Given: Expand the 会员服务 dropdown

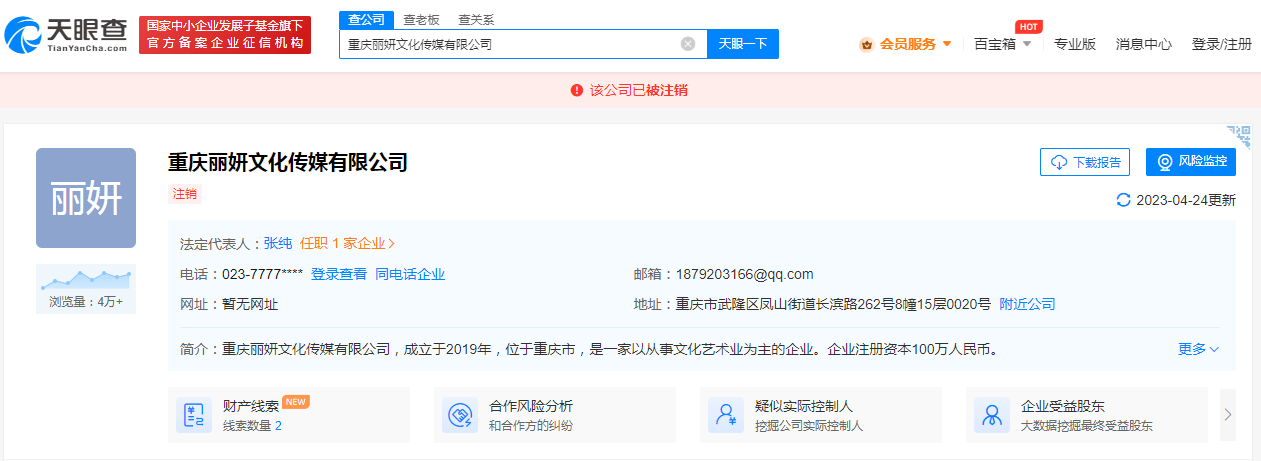Looking at the screenshot, I should [906, 44].
